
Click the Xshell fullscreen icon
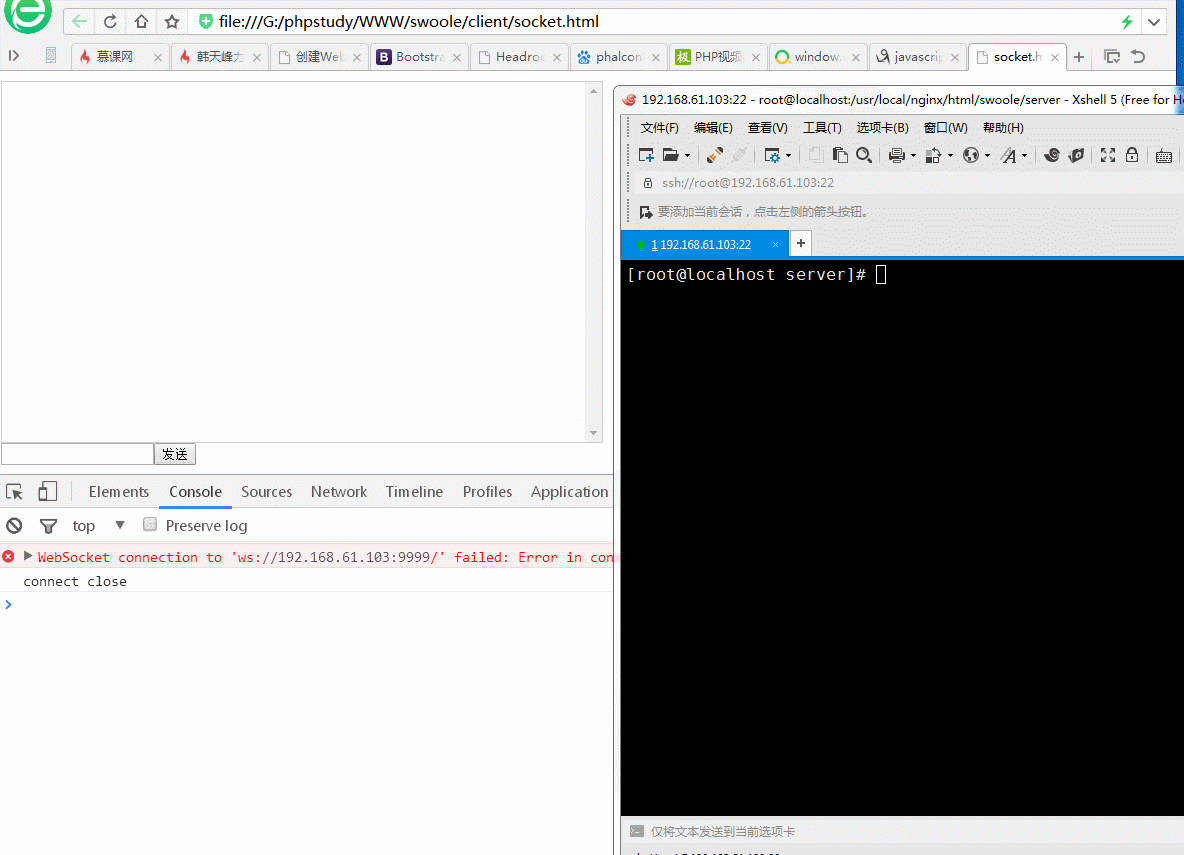pos(1107,155)
